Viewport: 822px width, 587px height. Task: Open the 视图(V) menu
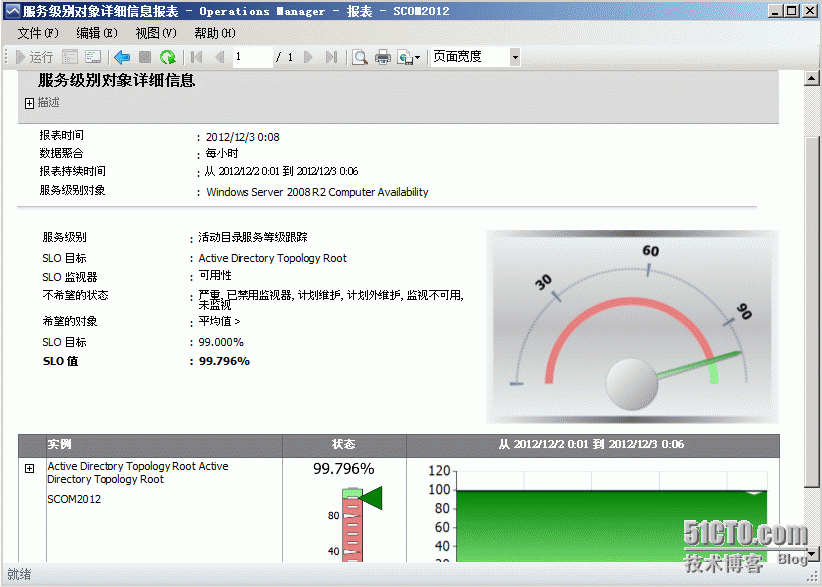pyautogui.click(x=156, y=33)
